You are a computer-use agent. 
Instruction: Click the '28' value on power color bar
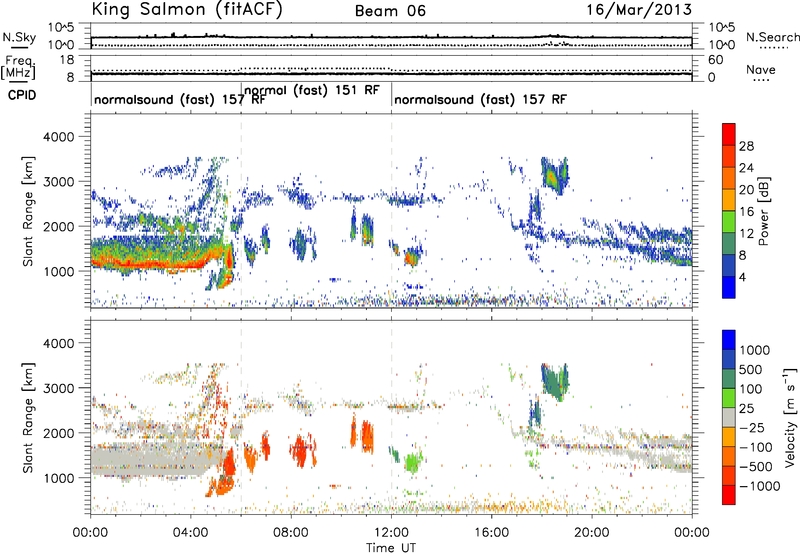click(746, 146)
